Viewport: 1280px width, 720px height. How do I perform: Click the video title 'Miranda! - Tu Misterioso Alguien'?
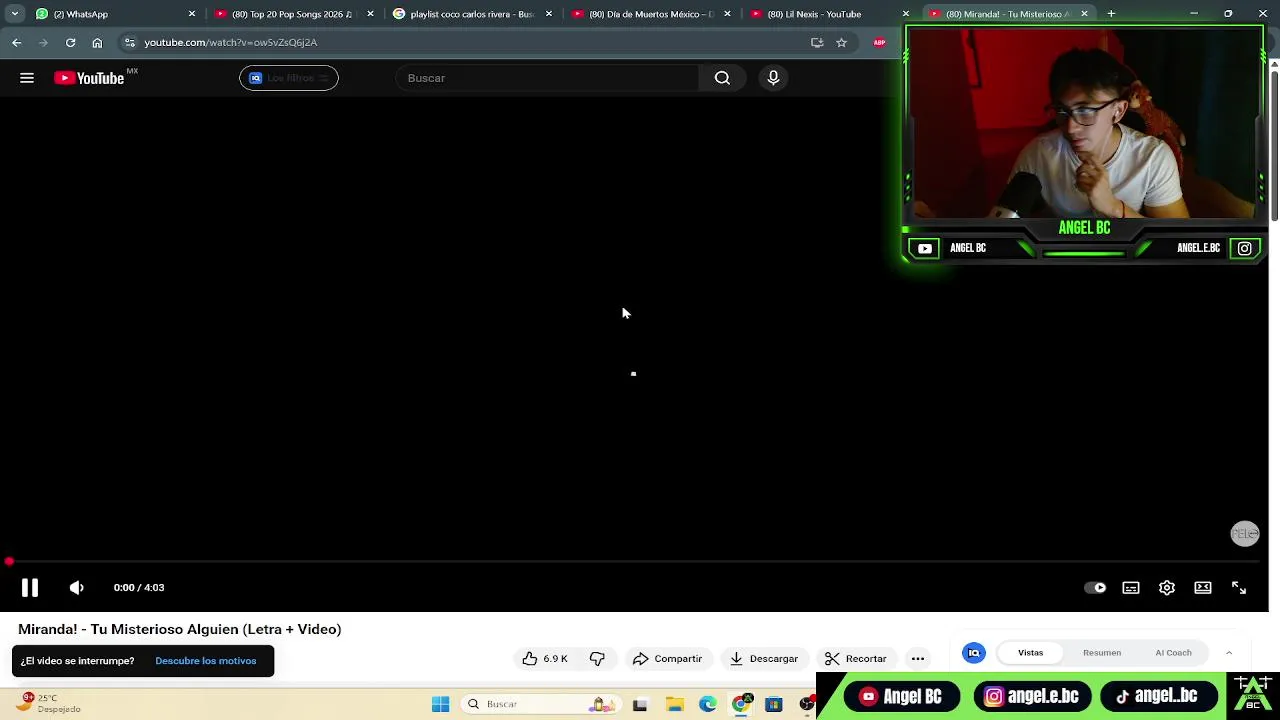pos(179,629)
